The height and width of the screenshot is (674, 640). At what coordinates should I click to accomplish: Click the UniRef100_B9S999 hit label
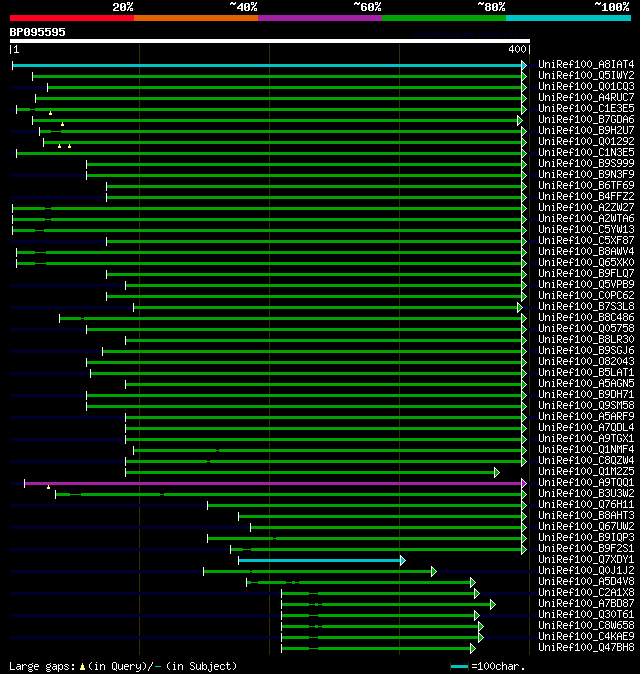click(586, 163)
